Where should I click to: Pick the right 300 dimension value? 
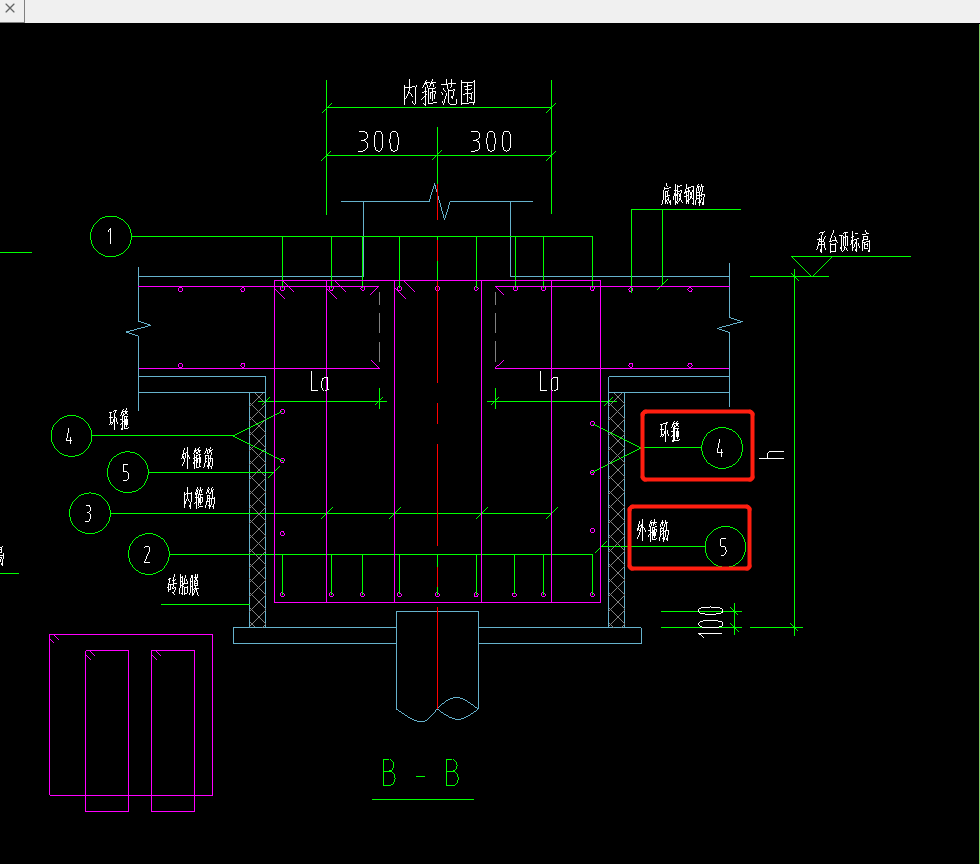pyautogui.click(x=491, y=142)
